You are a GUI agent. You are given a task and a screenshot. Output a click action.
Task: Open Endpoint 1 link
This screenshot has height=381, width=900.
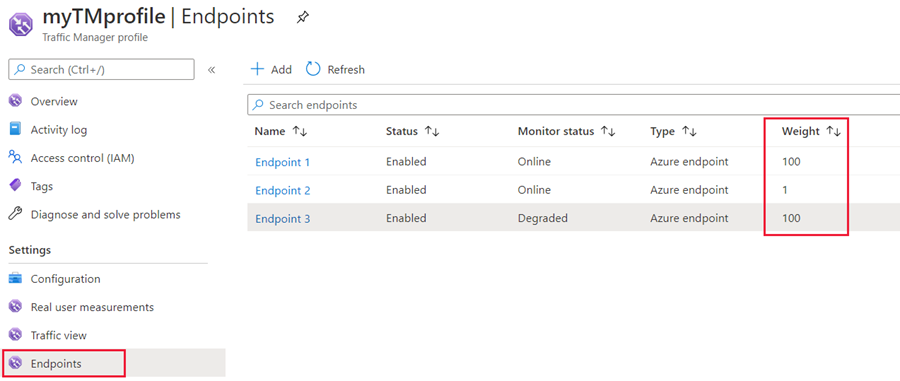point(282,162)
